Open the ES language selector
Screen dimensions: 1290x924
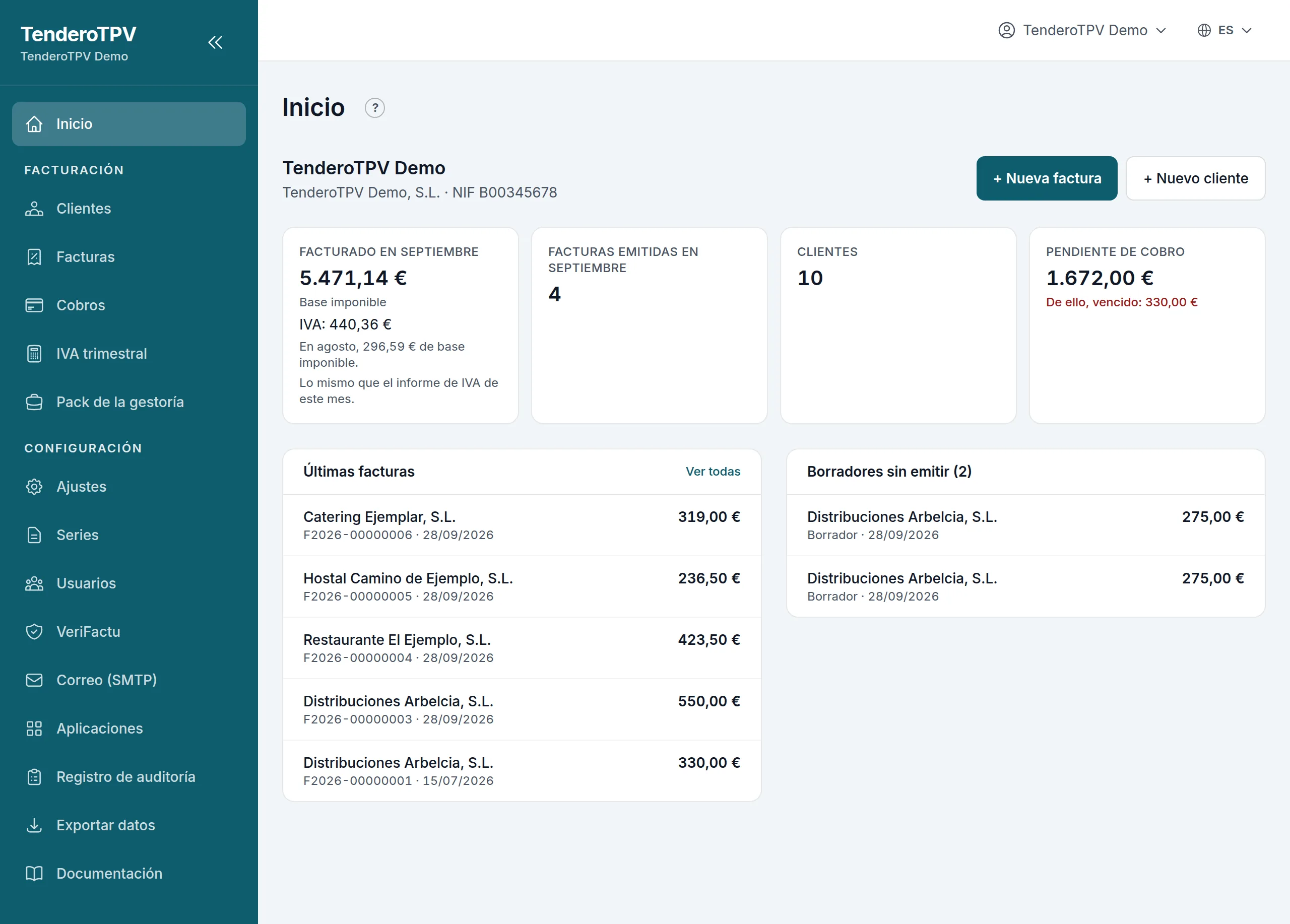[1224, 30]
